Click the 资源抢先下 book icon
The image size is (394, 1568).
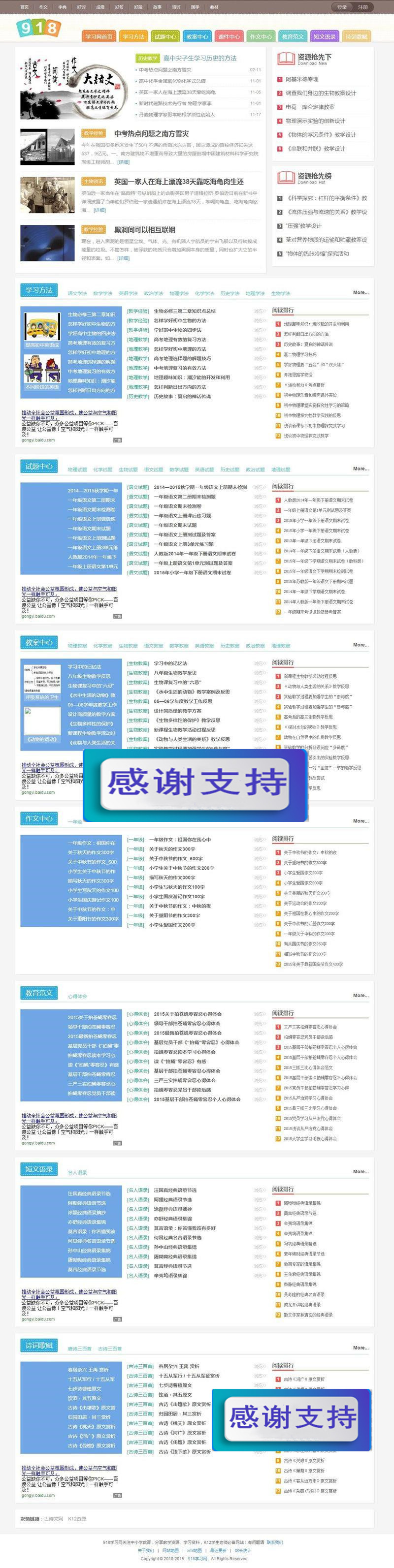point(286,59)
